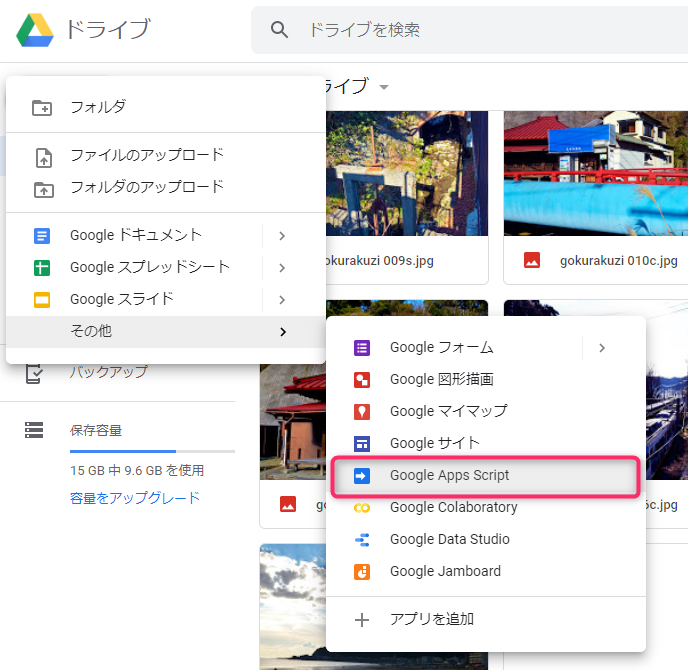Choose Google Data Studio in submenu
The image size is (688, 670).
click(x=486, y=540)
